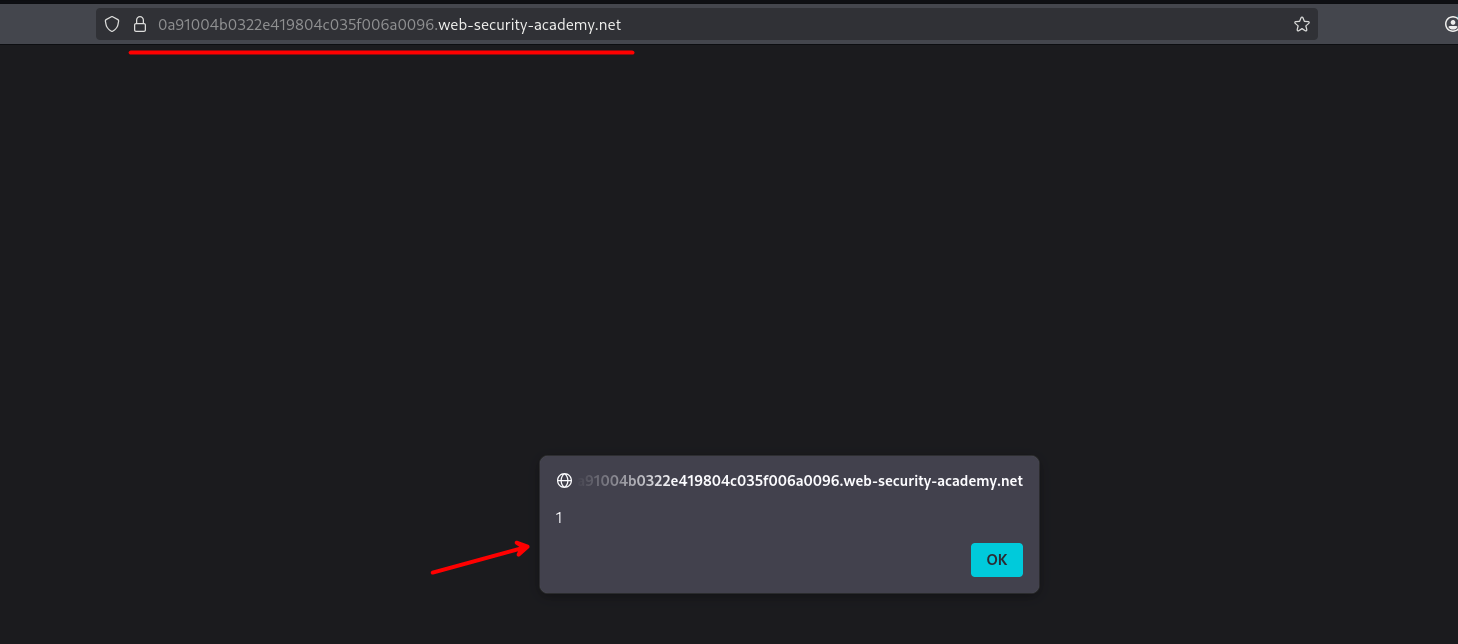Click the globe icon in alert dialog
This screenshot has width=1458, height=644.
click(564, 481)
